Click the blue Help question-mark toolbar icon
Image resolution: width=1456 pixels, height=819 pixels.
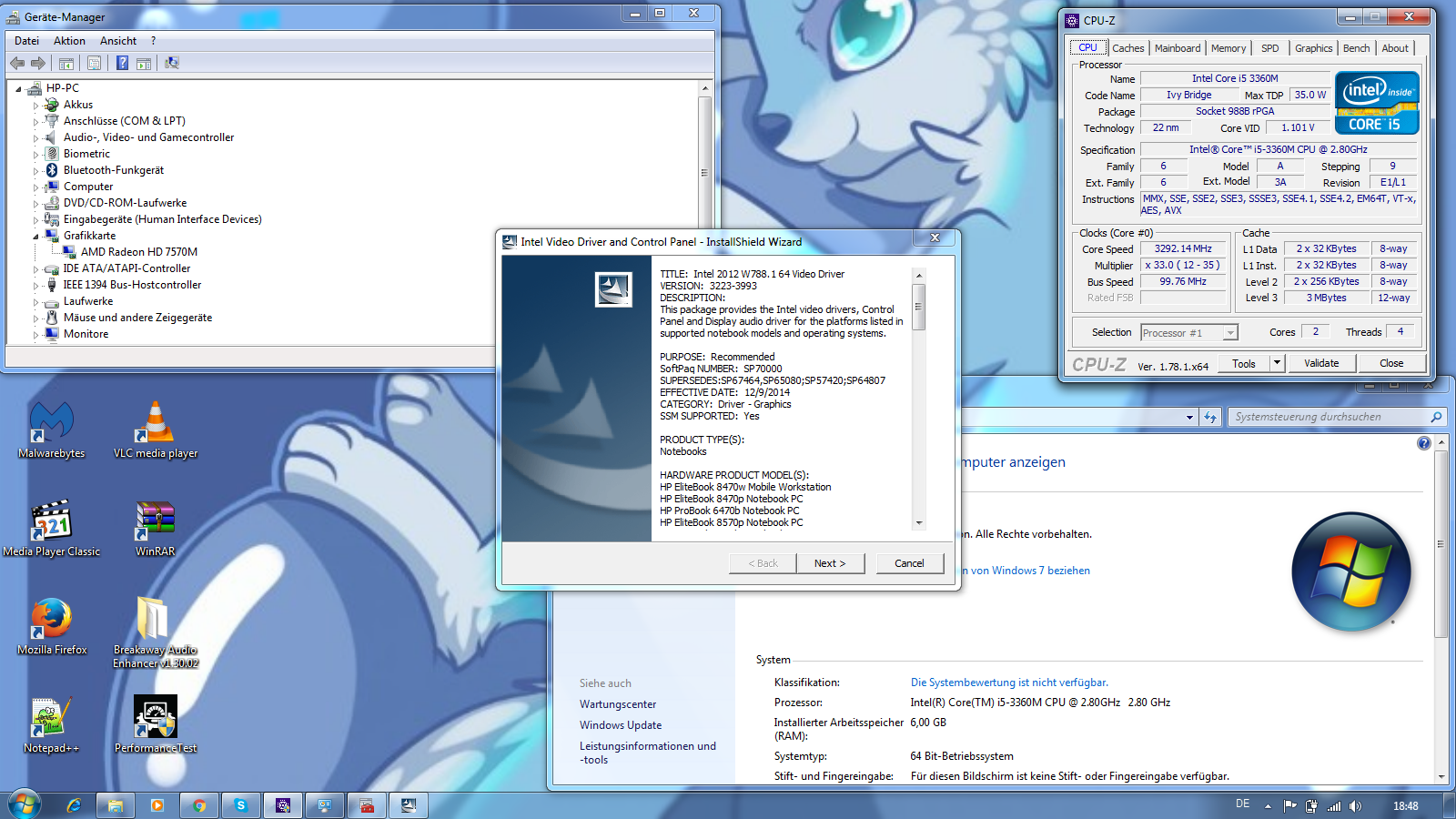pos(122,63)
